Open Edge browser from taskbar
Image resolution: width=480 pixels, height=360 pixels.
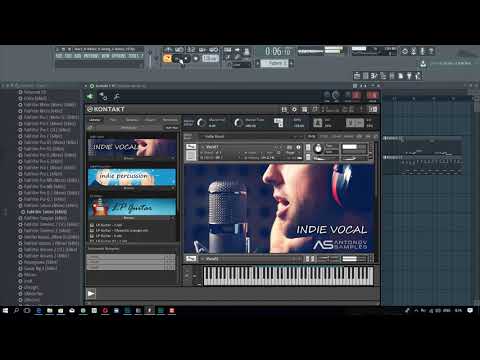[39, 311]
